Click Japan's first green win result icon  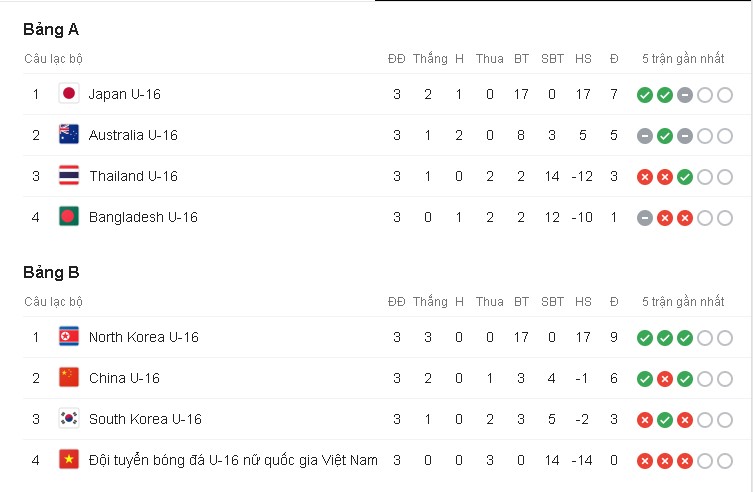point(644,95)
